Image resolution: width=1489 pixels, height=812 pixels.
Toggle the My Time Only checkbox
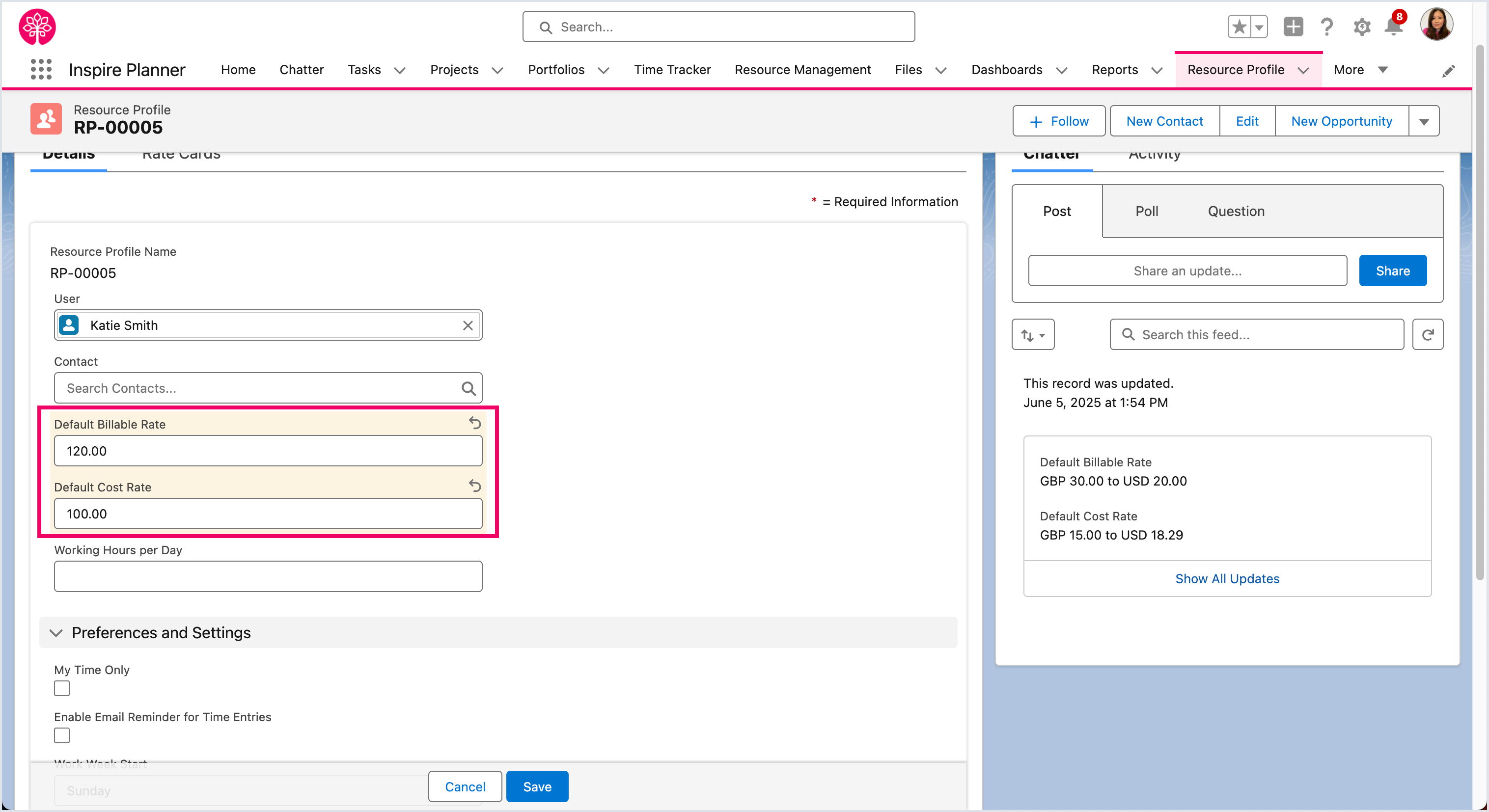[x=62, y=688]
